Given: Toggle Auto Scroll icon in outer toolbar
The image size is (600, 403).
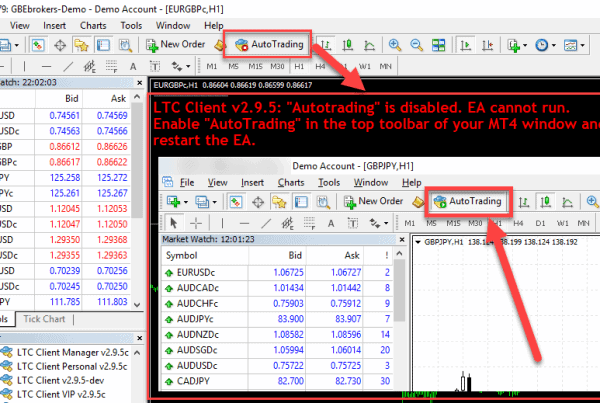Looking at the screenshot, I should [x=465, y=45].
